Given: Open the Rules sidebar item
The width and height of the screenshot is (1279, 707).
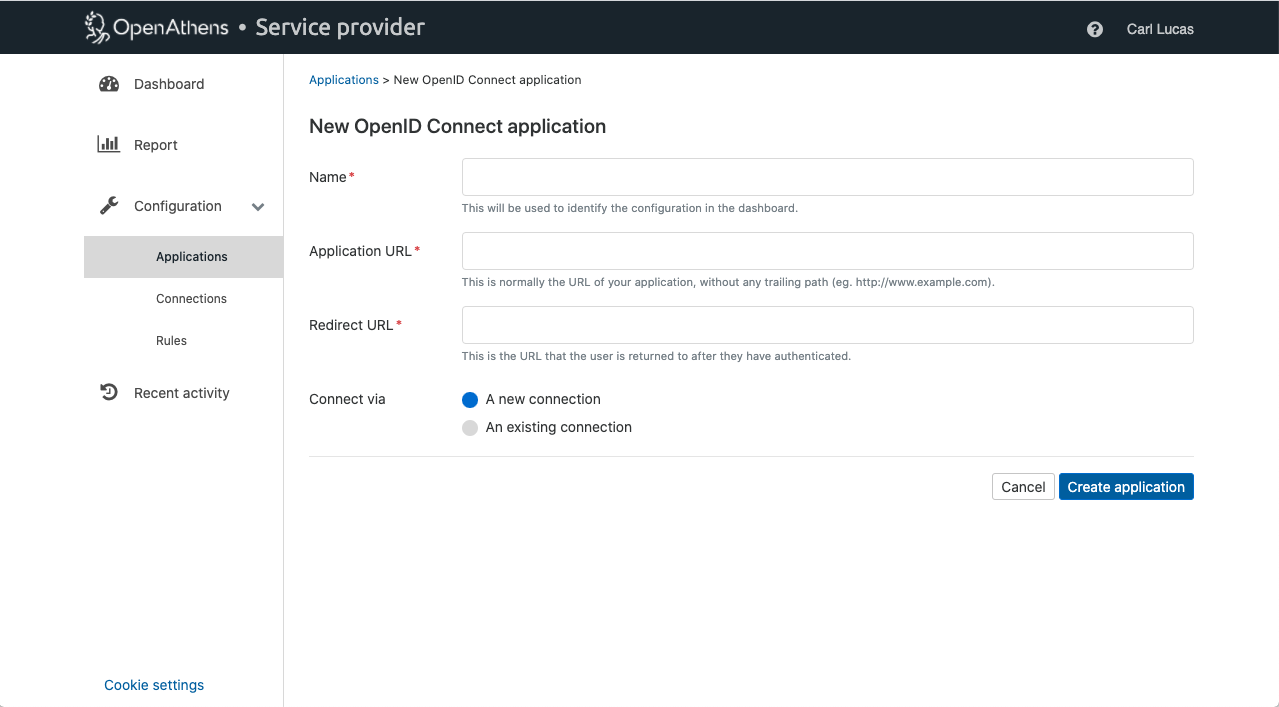Looking at the screenshot, I should [171, 341].
